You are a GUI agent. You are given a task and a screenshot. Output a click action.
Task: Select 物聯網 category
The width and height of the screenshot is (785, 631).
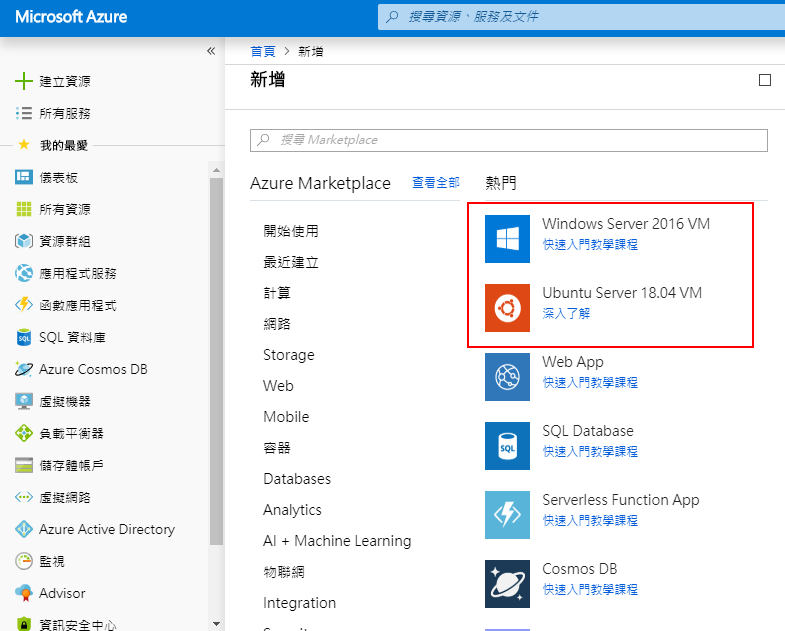pos(284,572)
